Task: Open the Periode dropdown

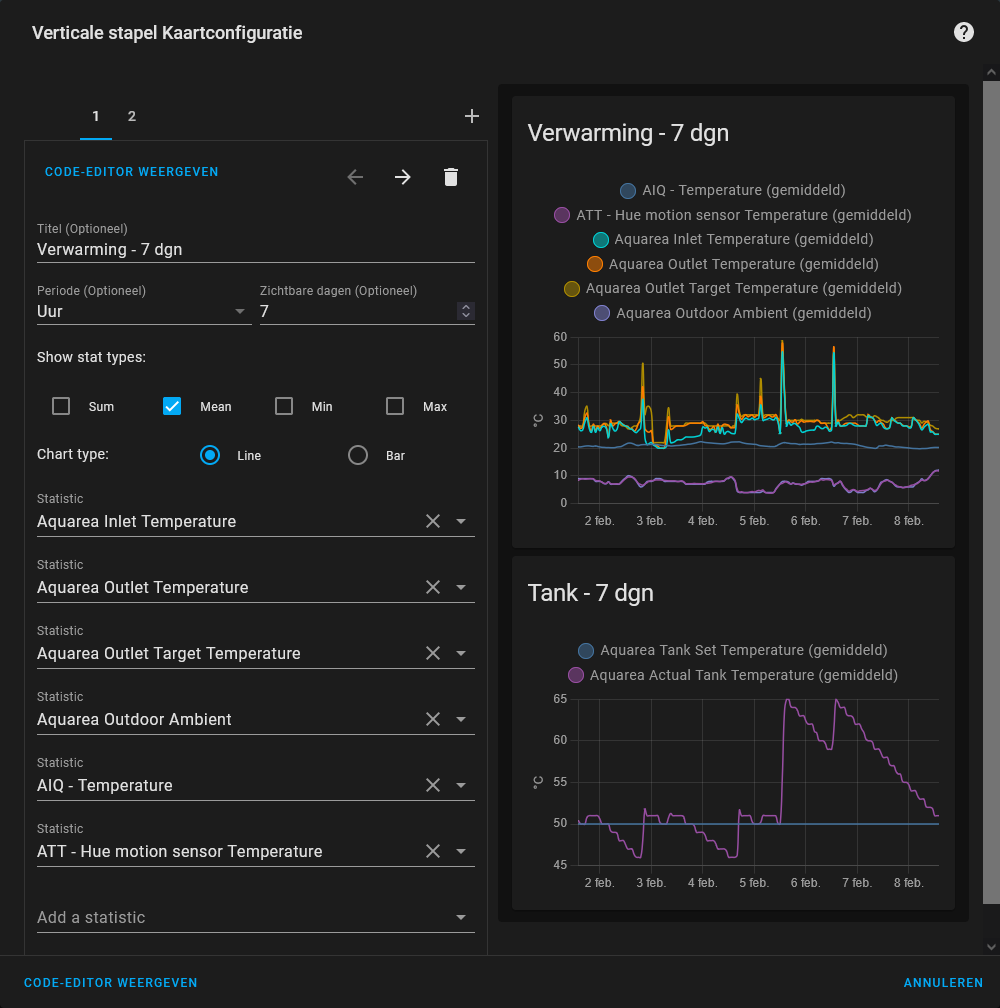Action: (x=143, y=311)
